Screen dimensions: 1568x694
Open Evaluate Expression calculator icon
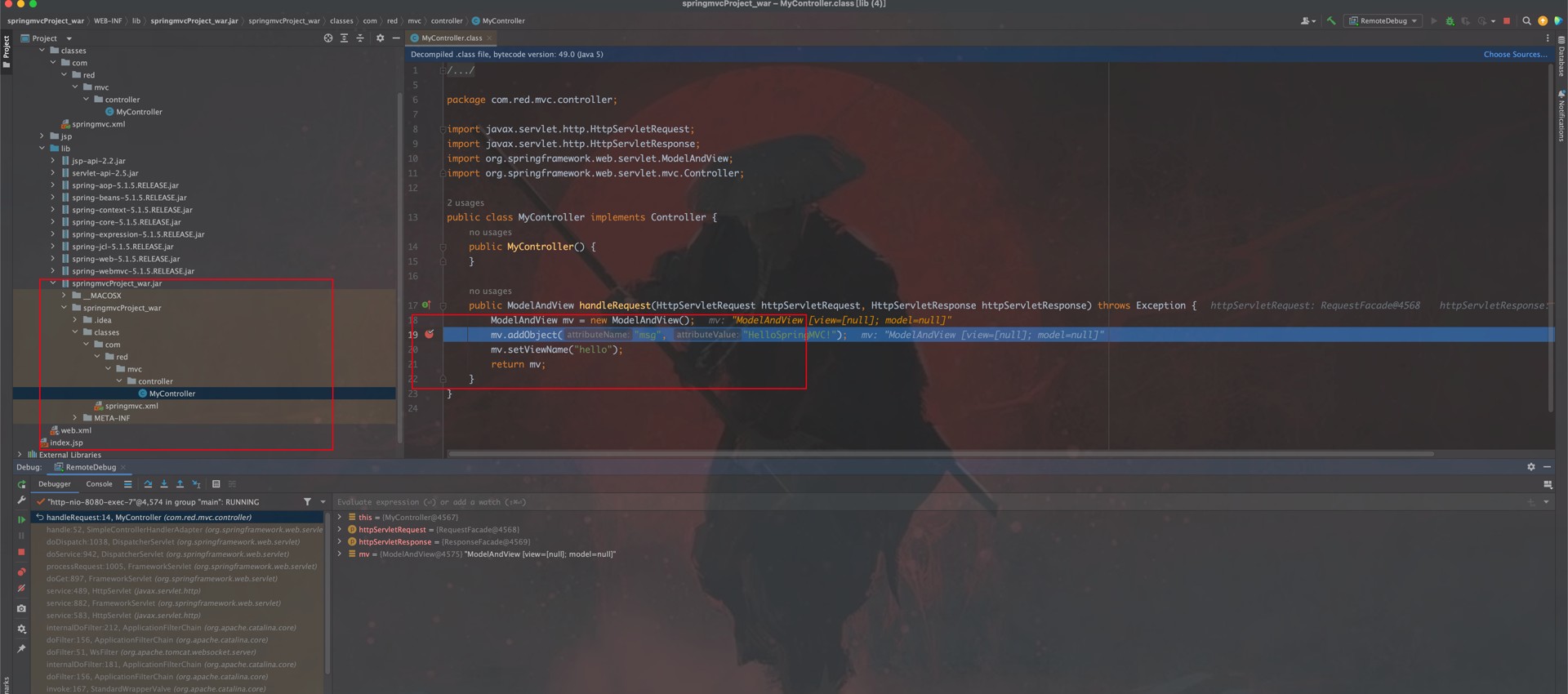click(216, 484)
